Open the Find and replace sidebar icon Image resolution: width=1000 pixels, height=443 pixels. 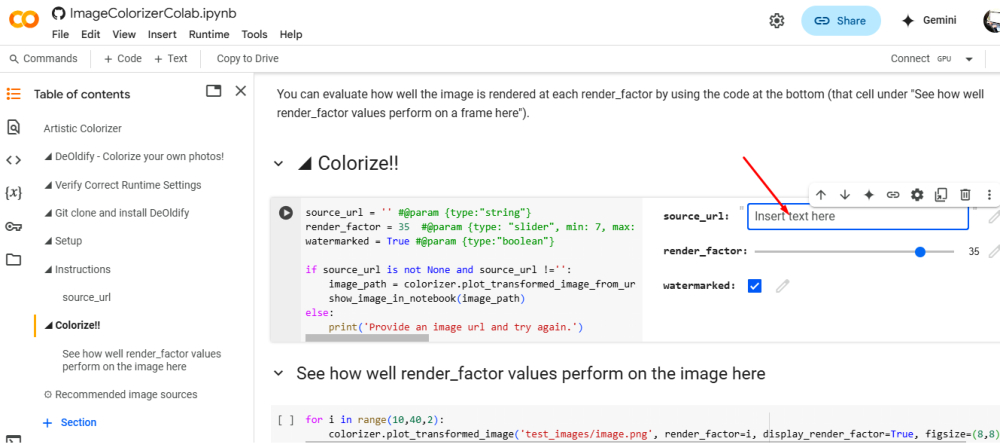pos(14,127)
